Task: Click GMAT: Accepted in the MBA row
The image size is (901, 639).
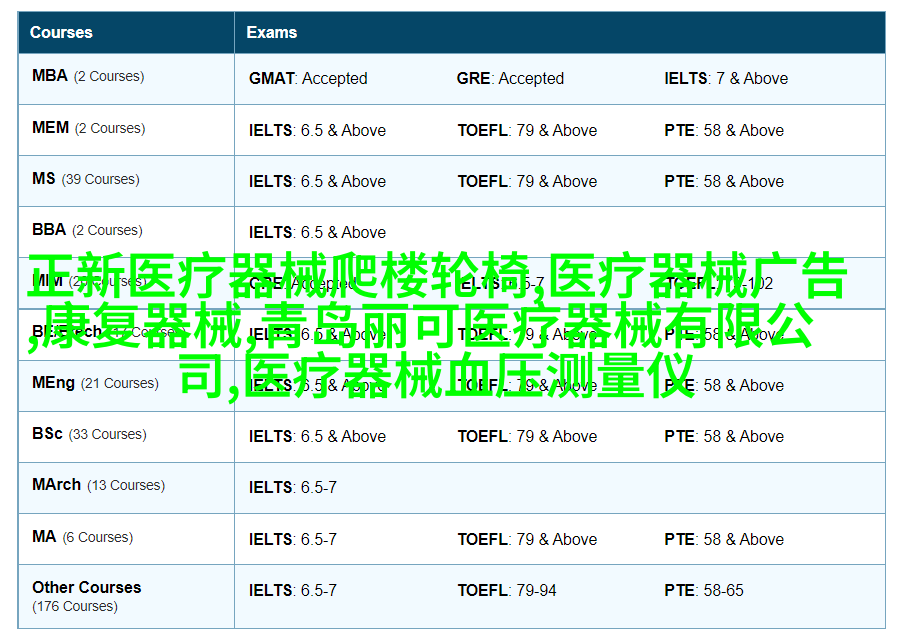Action: 308,78
